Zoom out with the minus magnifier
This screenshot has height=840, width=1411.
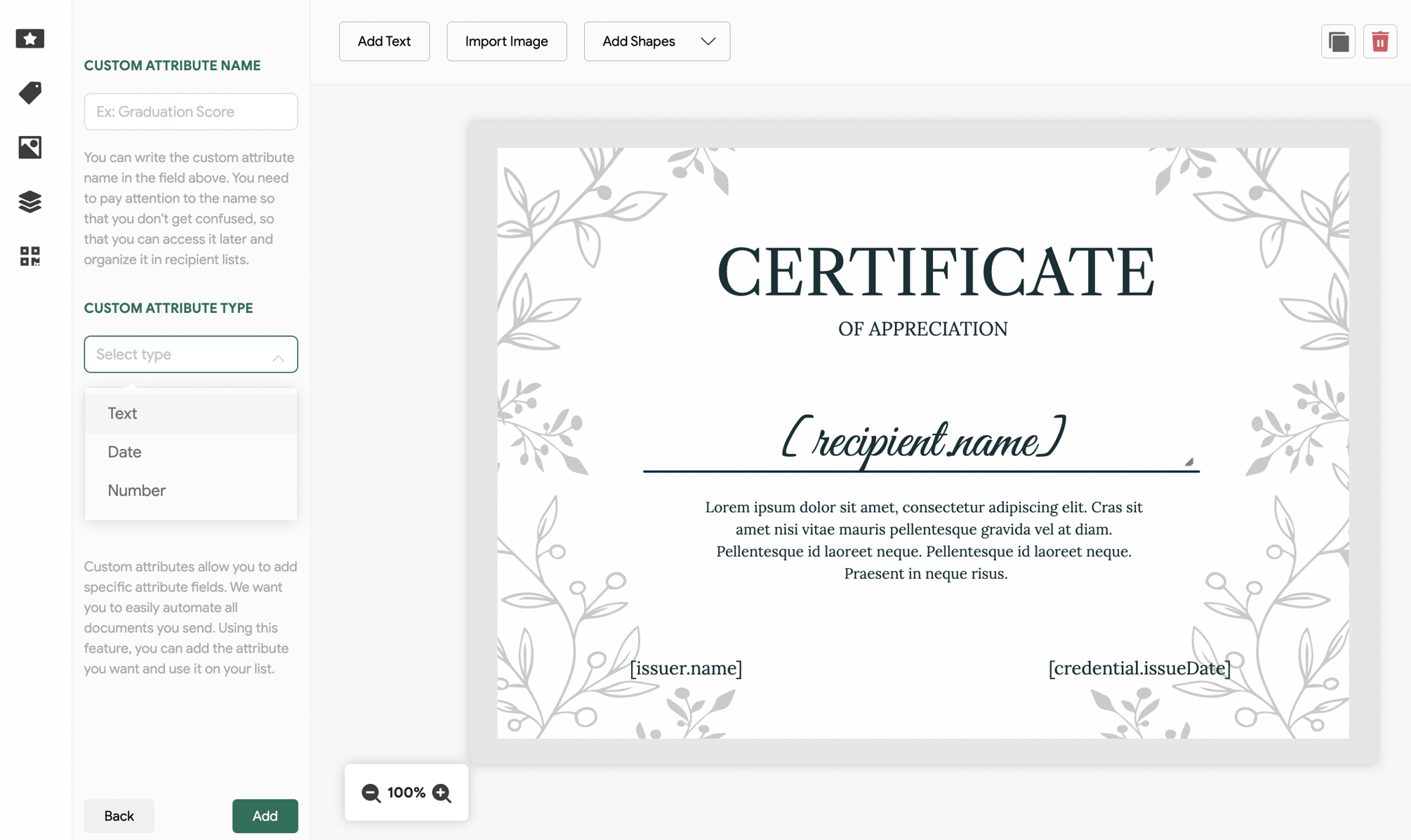pos(371,793)
